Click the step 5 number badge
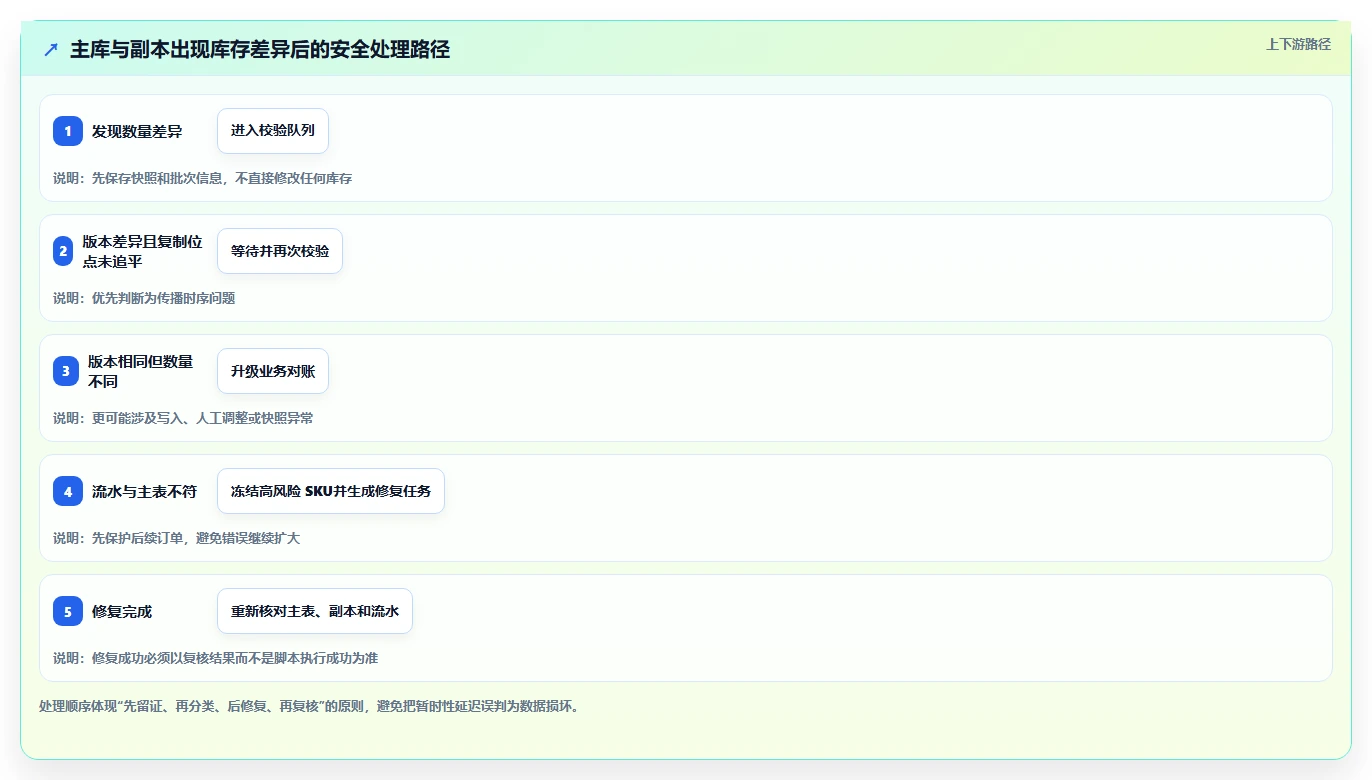1372x780 pixels. click(x=68, y=611)
